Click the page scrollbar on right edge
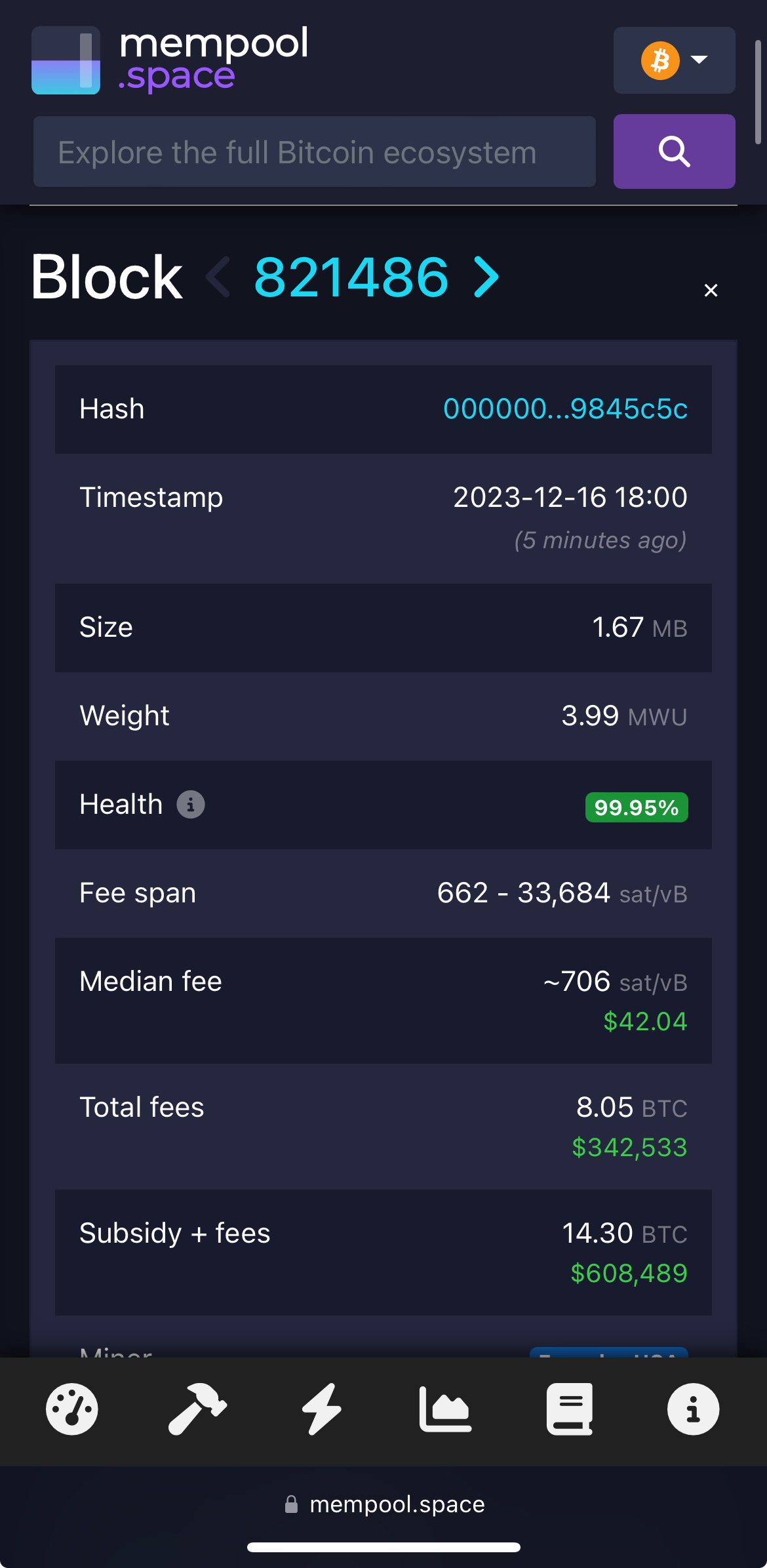767x1568 pixels. click(x=758, y=92)
